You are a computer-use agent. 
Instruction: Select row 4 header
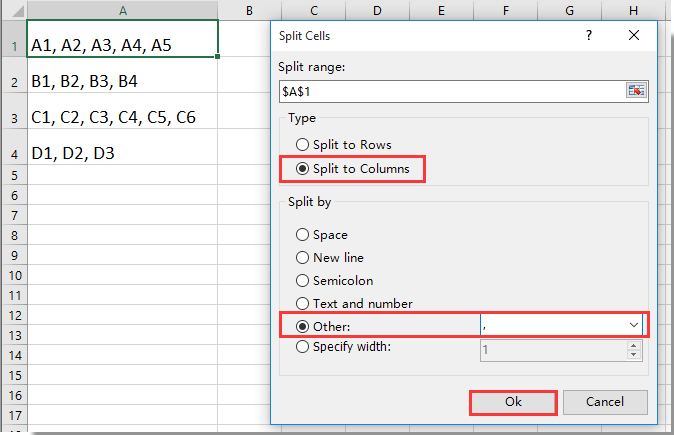tap(14, 147)
